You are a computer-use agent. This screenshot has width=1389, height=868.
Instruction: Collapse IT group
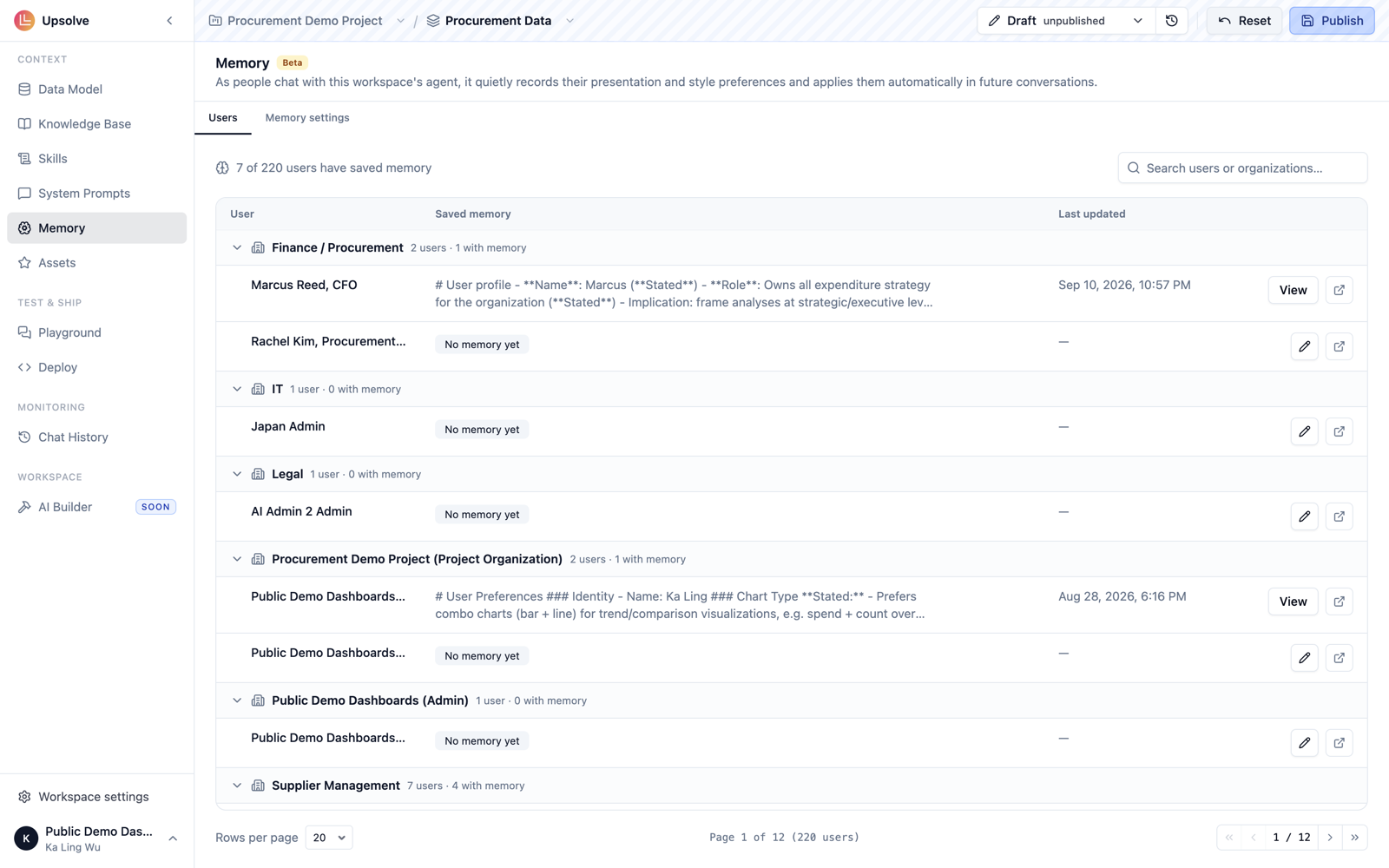(x=237, y=390)
